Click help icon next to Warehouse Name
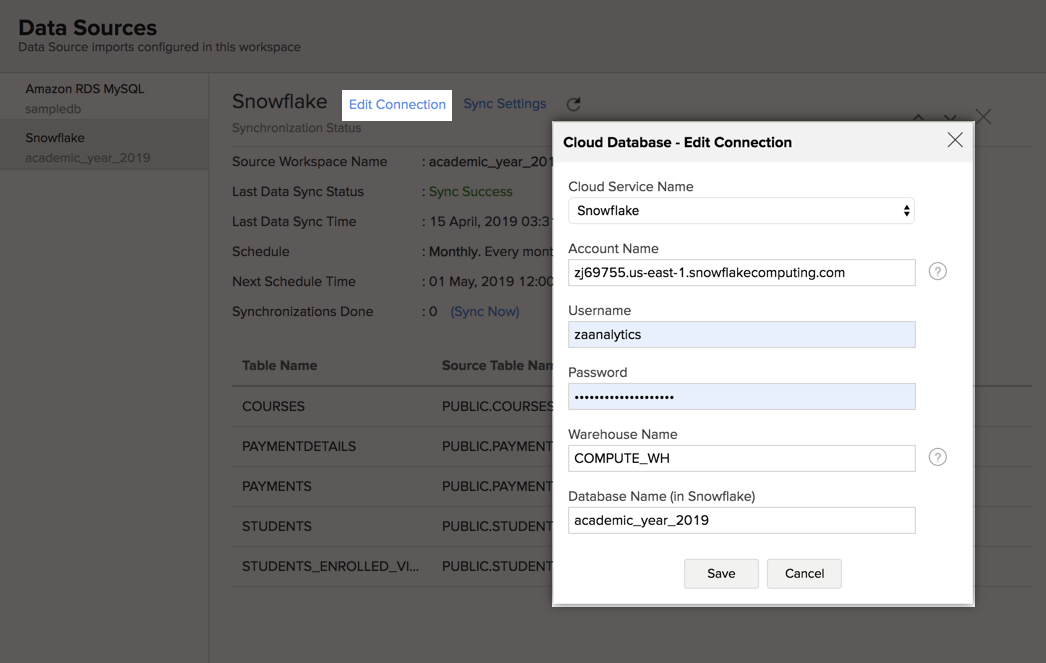 [937, 457]
